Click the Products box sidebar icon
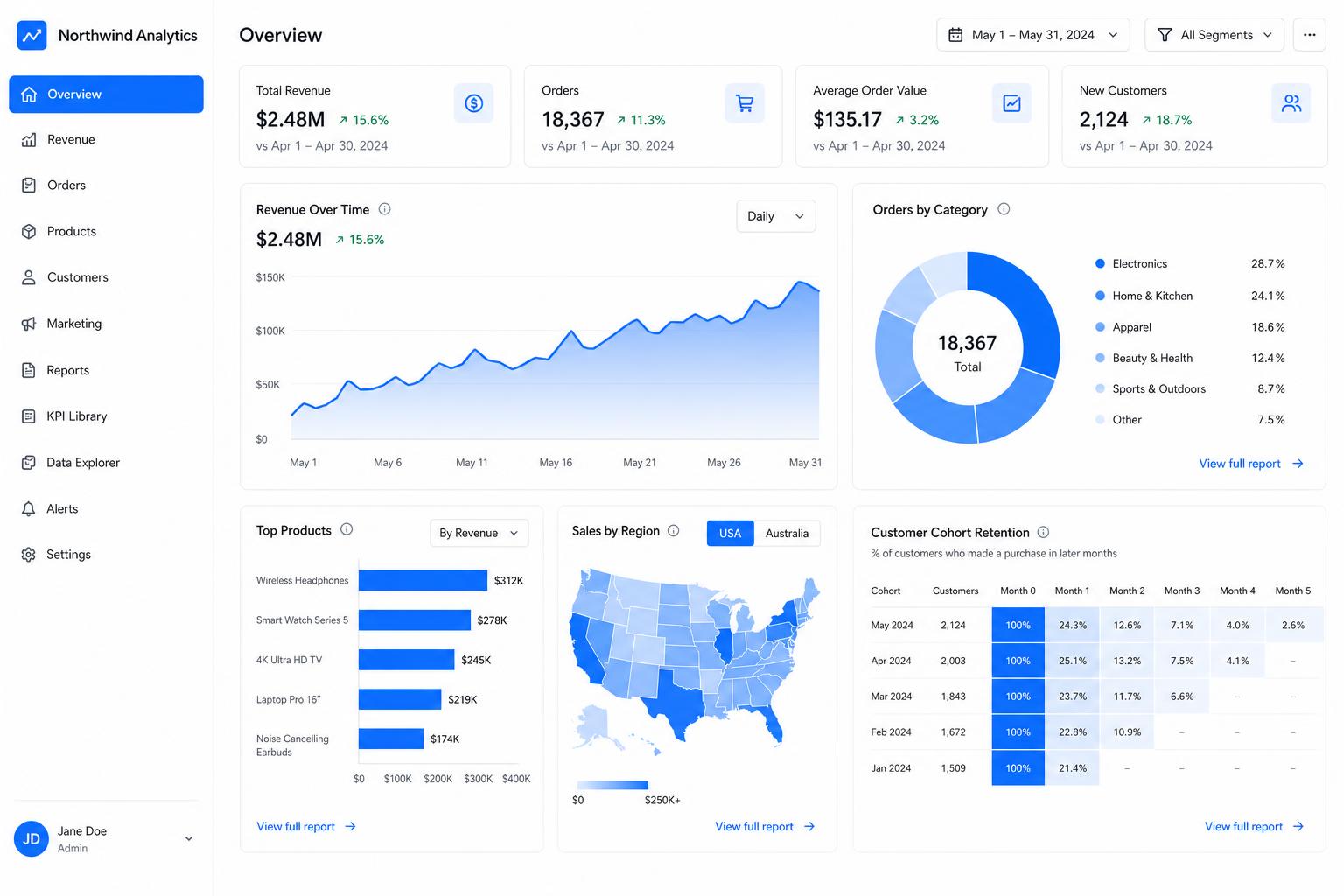The height and width of the screenshot is (896, 1344). (29, 232)
